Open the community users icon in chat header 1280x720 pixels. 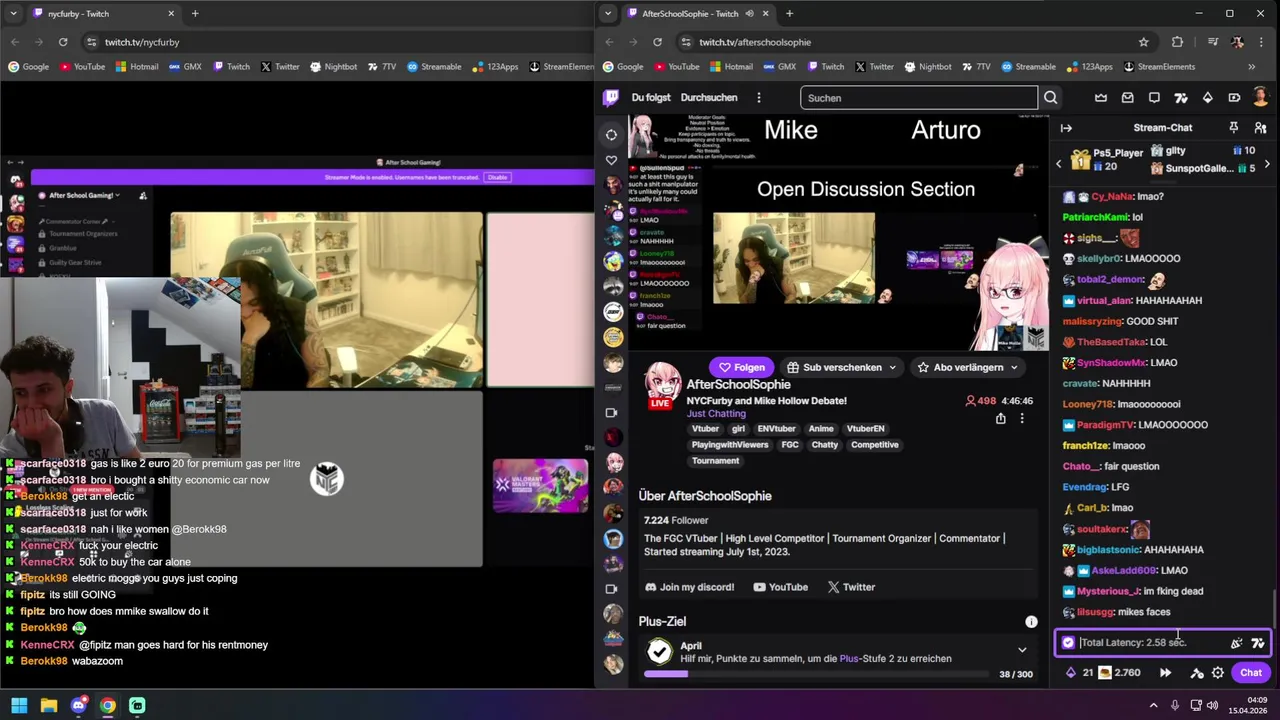[x=1259, y=128]
